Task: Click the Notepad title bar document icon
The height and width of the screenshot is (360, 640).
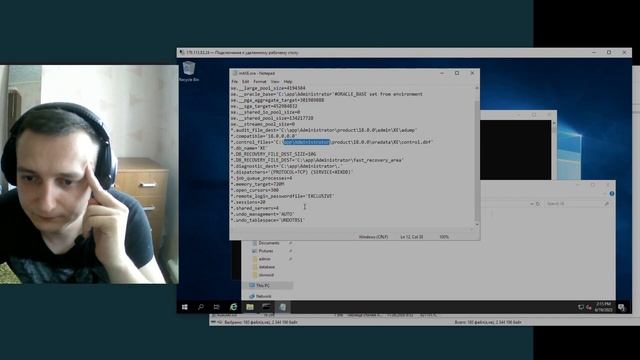Action: 234,73
